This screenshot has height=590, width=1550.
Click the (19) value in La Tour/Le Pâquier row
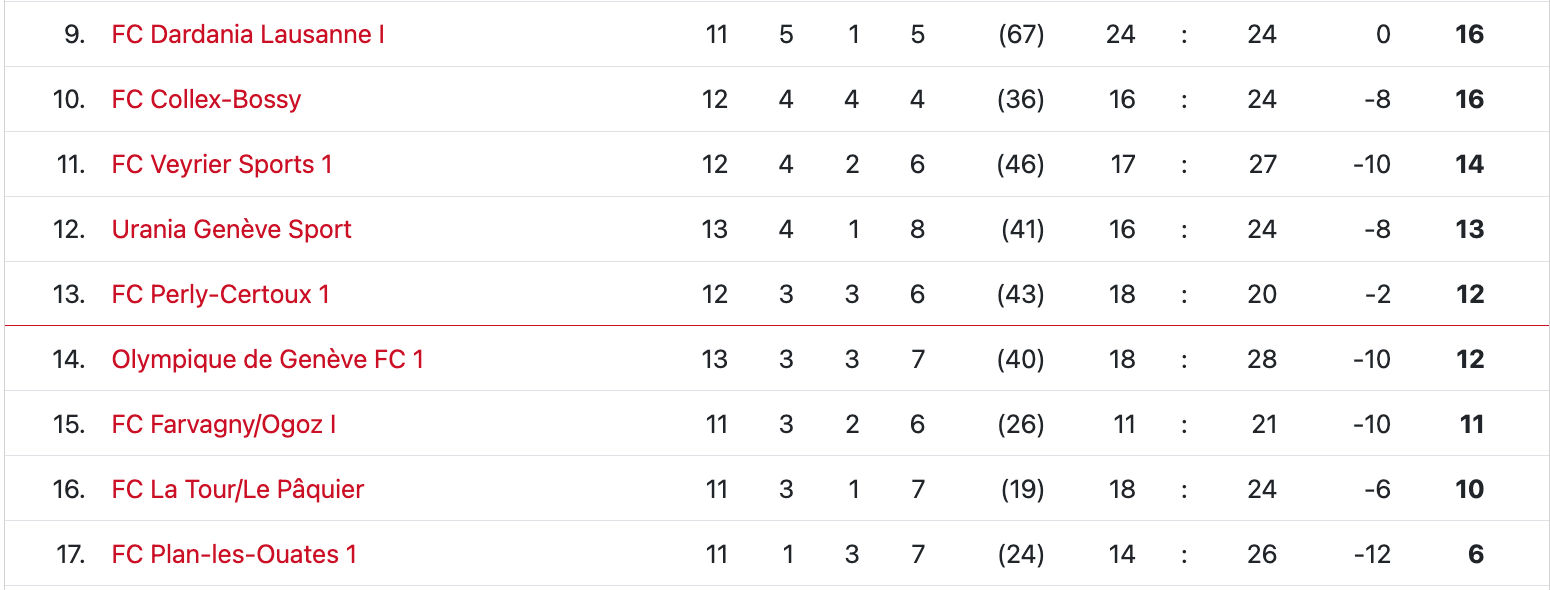tap(1022, 490)
